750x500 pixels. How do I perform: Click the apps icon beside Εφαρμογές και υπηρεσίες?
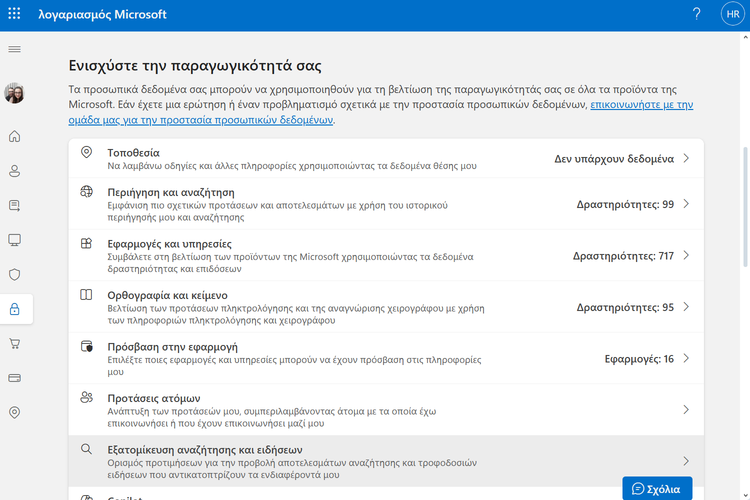86,243
